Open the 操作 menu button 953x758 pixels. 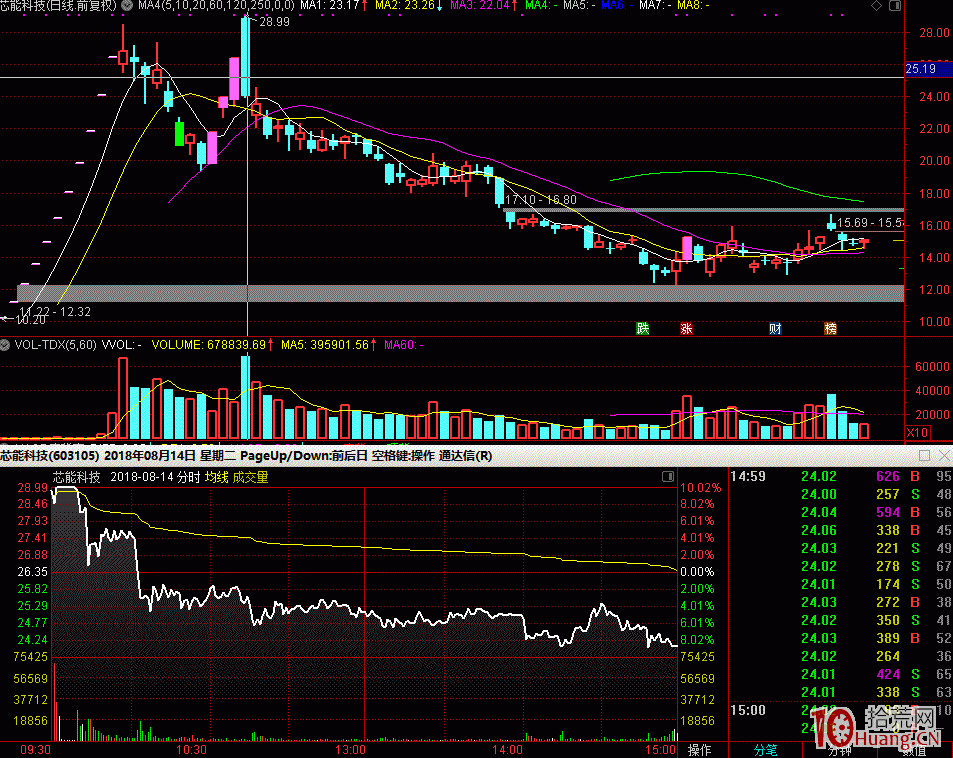[x=700, y=749]
